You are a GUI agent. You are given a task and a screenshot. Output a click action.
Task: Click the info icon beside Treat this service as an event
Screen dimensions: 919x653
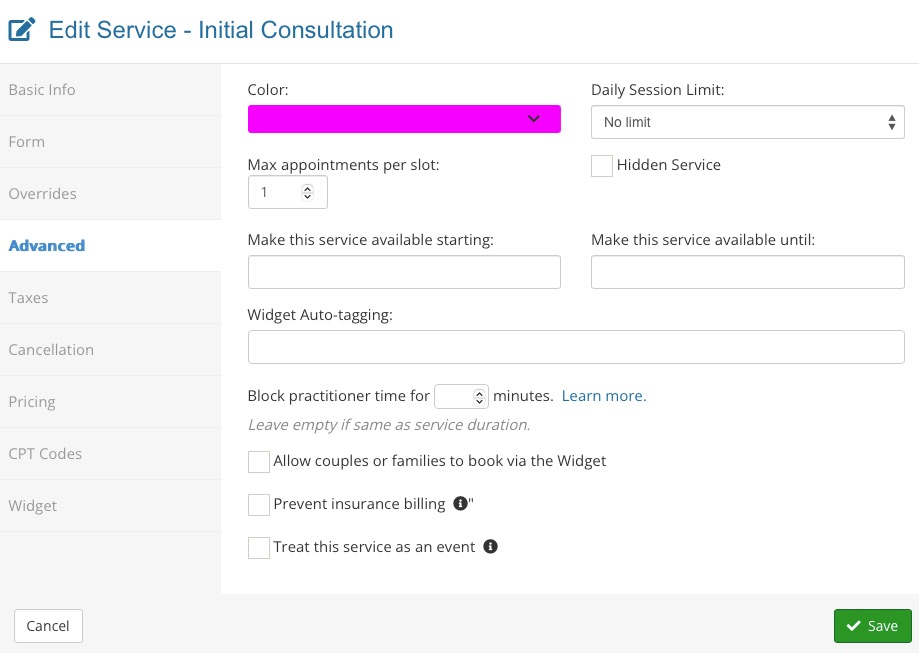[490, 546]
